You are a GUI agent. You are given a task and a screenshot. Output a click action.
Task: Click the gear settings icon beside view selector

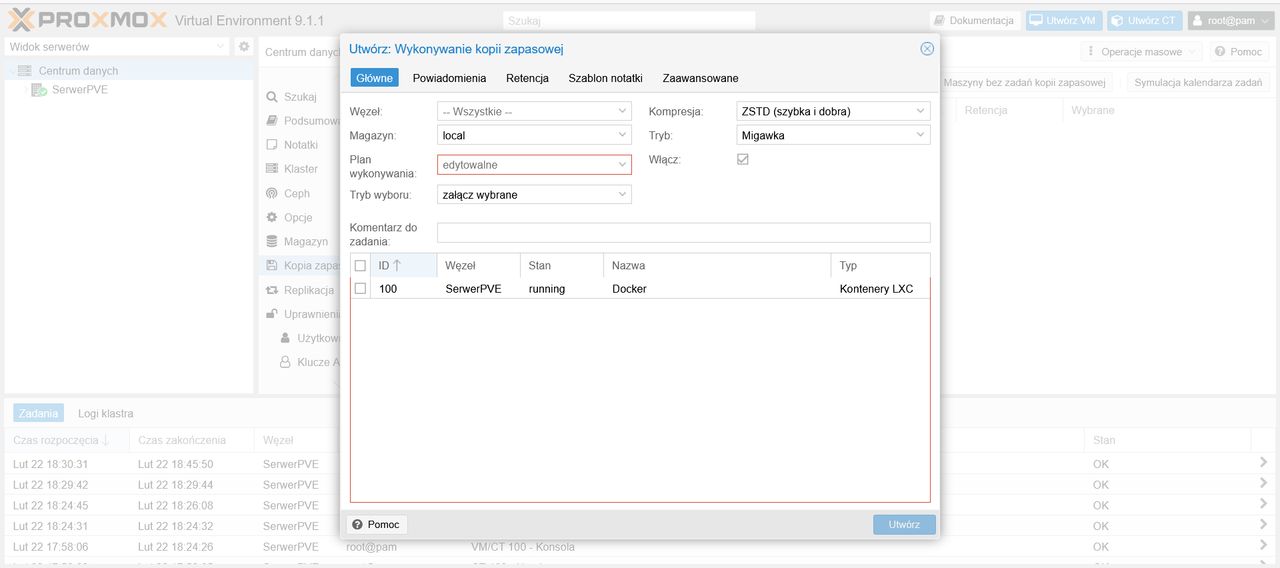pyautogui.click(x=243, y=47)
